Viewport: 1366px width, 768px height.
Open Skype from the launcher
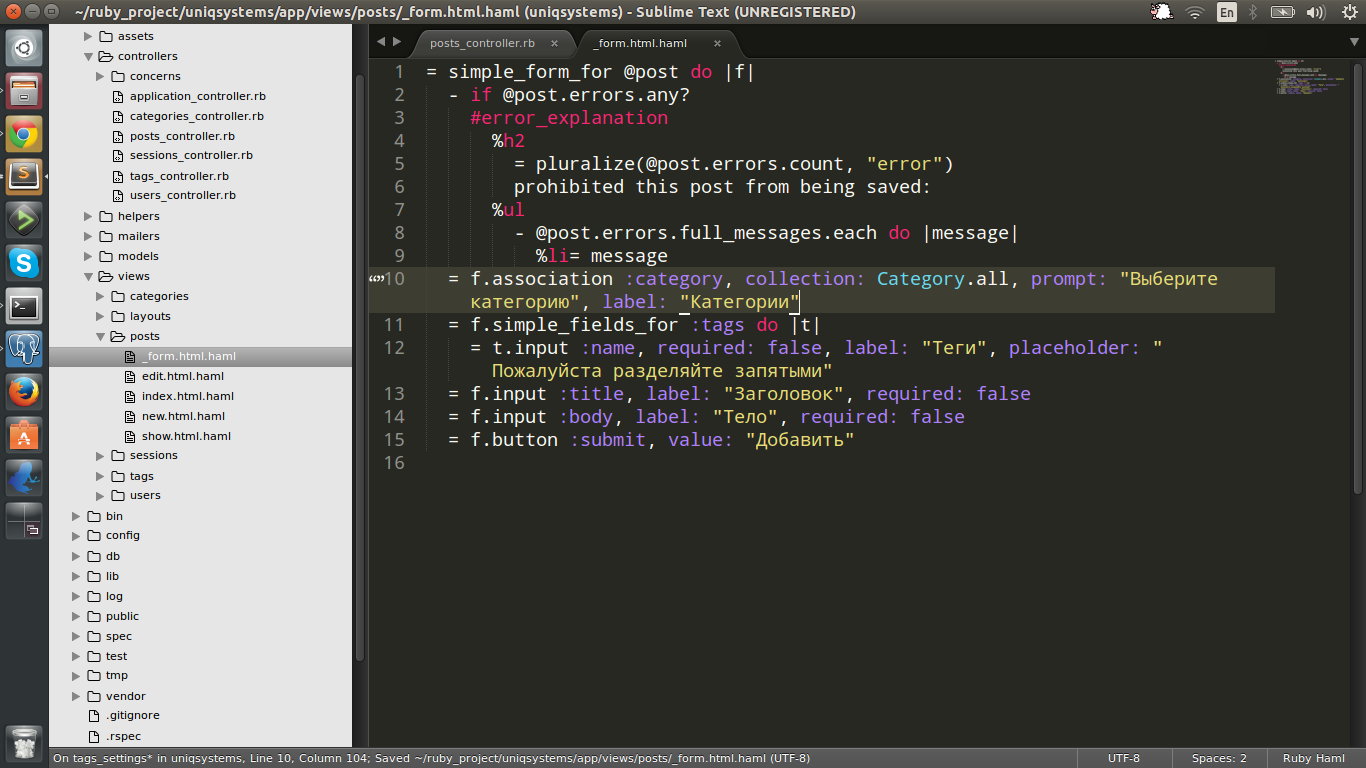pos(24,263)
